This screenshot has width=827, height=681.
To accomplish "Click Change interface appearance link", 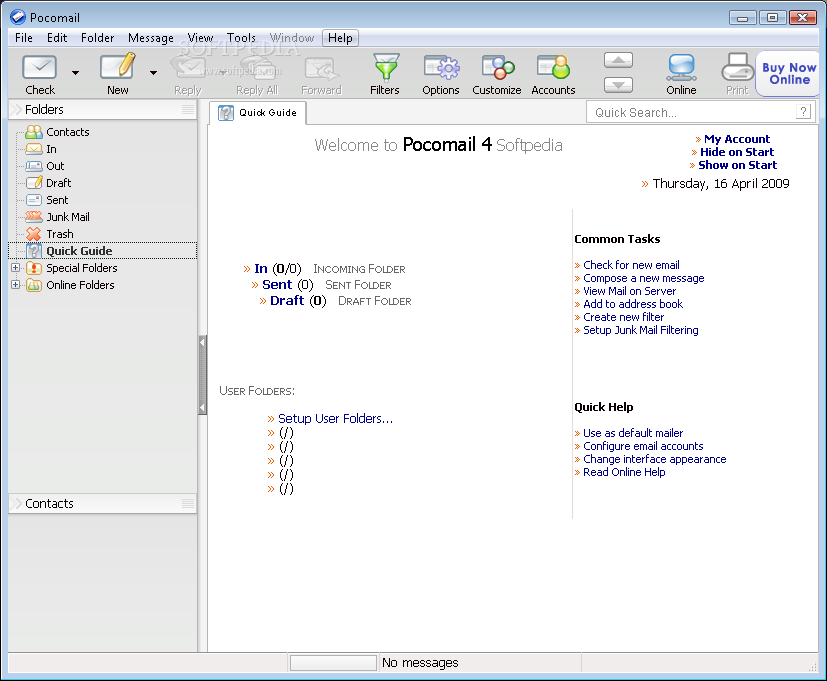I will 655,459.
